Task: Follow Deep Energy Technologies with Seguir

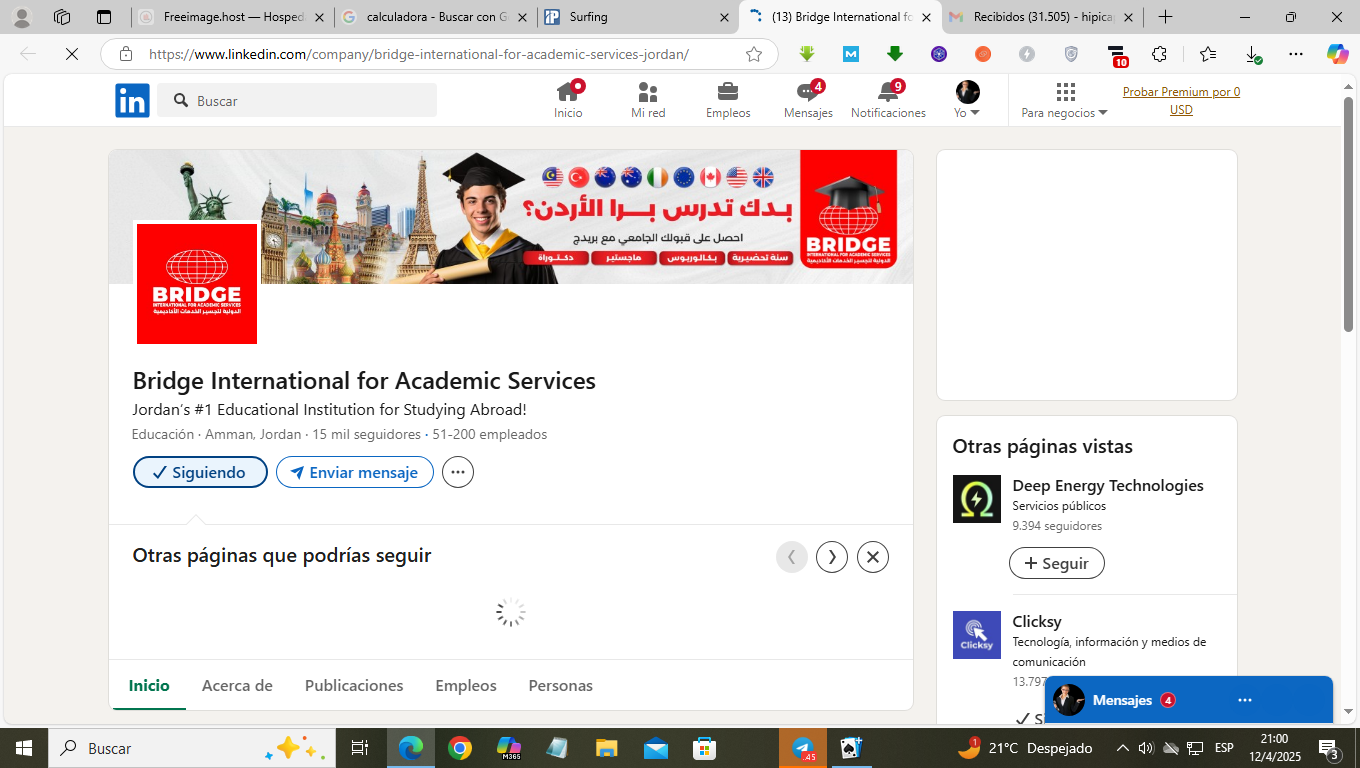Action: point(1056,563)
